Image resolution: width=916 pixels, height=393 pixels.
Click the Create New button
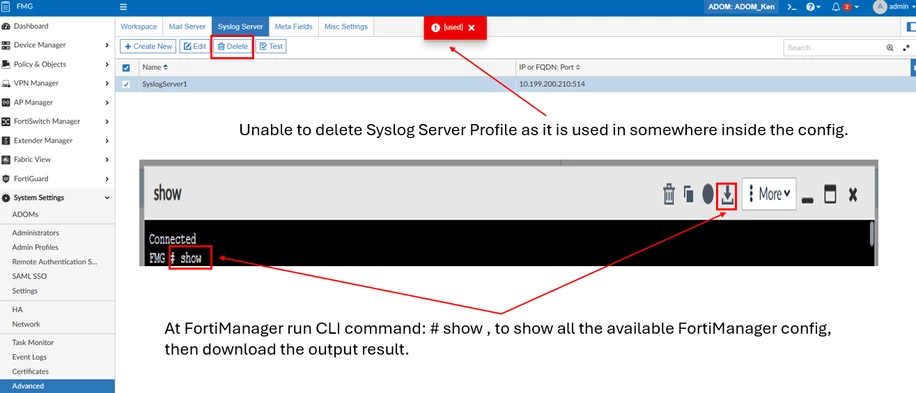[x=148, y=46]
